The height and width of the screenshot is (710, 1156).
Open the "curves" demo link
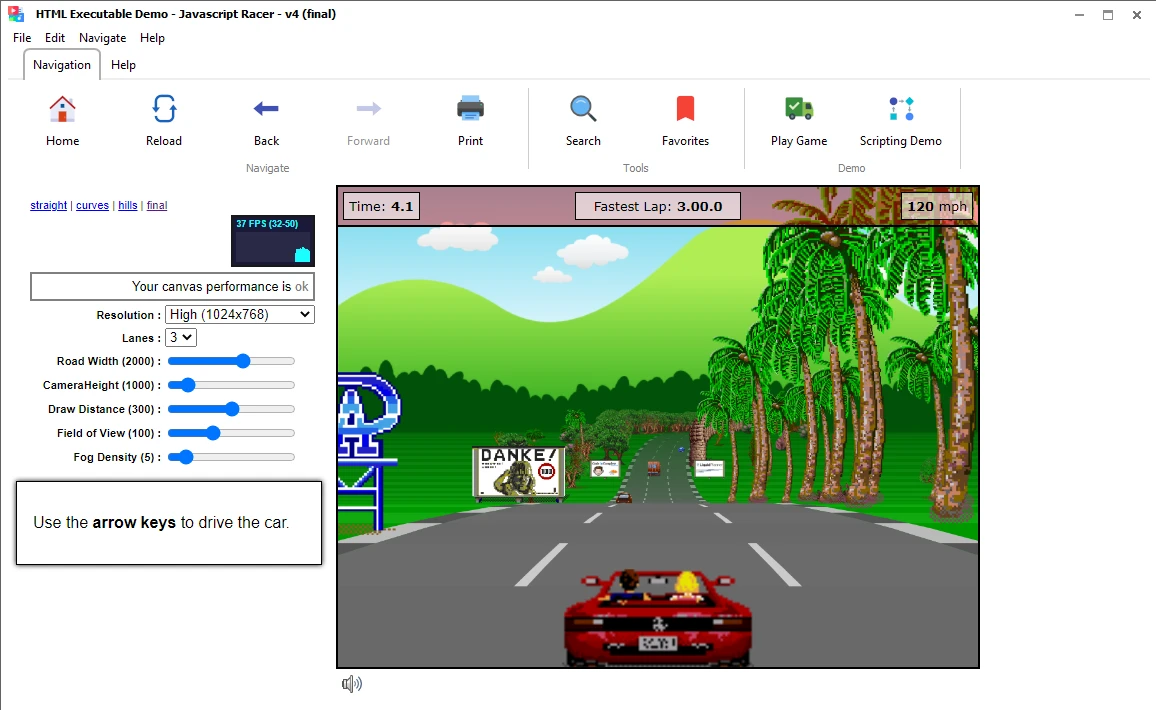92,206
